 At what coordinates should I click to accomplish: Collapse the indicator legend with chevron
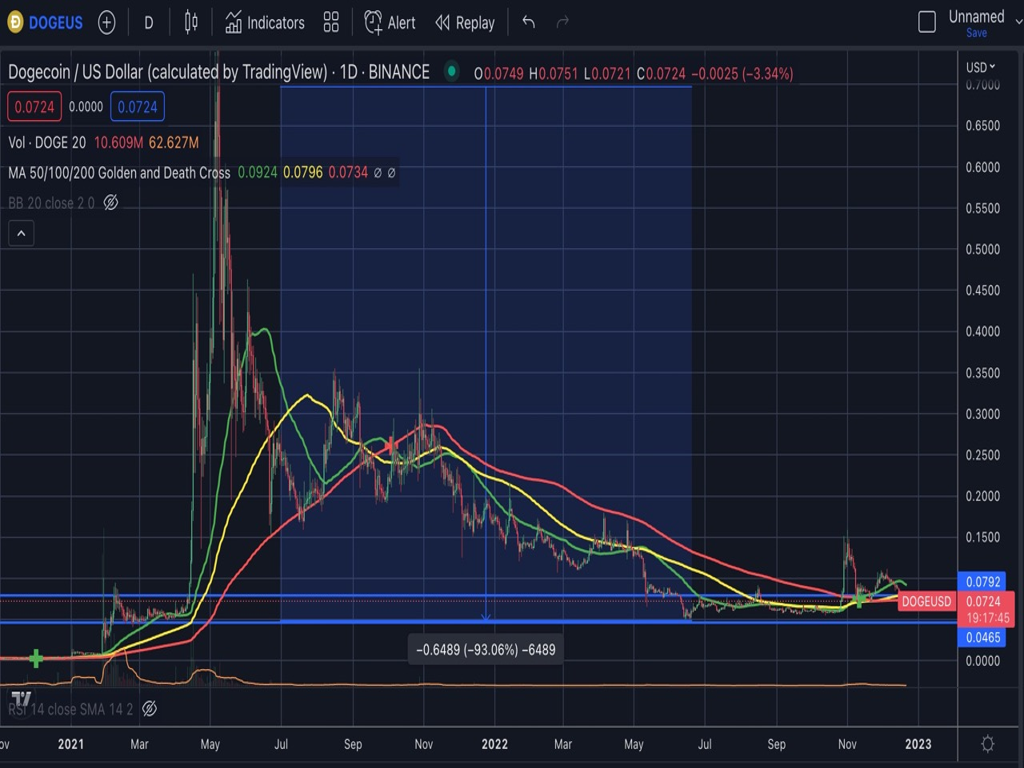click(21, 234)
